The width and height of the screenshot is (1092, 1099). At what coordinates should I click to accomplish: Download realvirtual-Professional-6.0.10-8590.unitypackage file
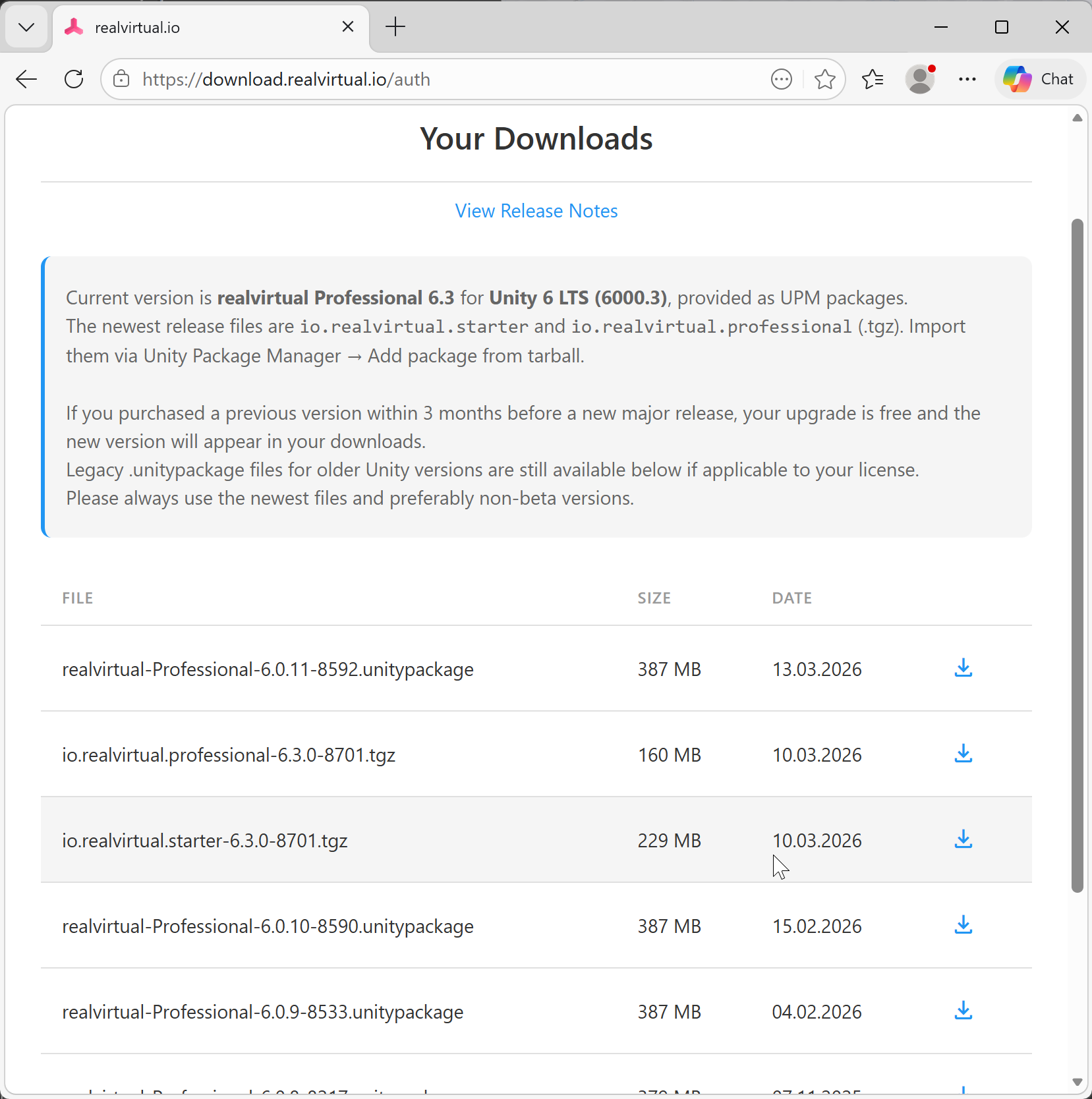coord(963,925)
